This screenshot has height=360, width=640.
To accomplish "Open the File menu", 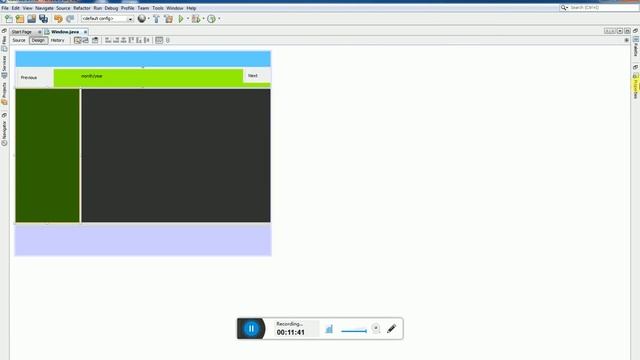I will click(x=5, y=8).
